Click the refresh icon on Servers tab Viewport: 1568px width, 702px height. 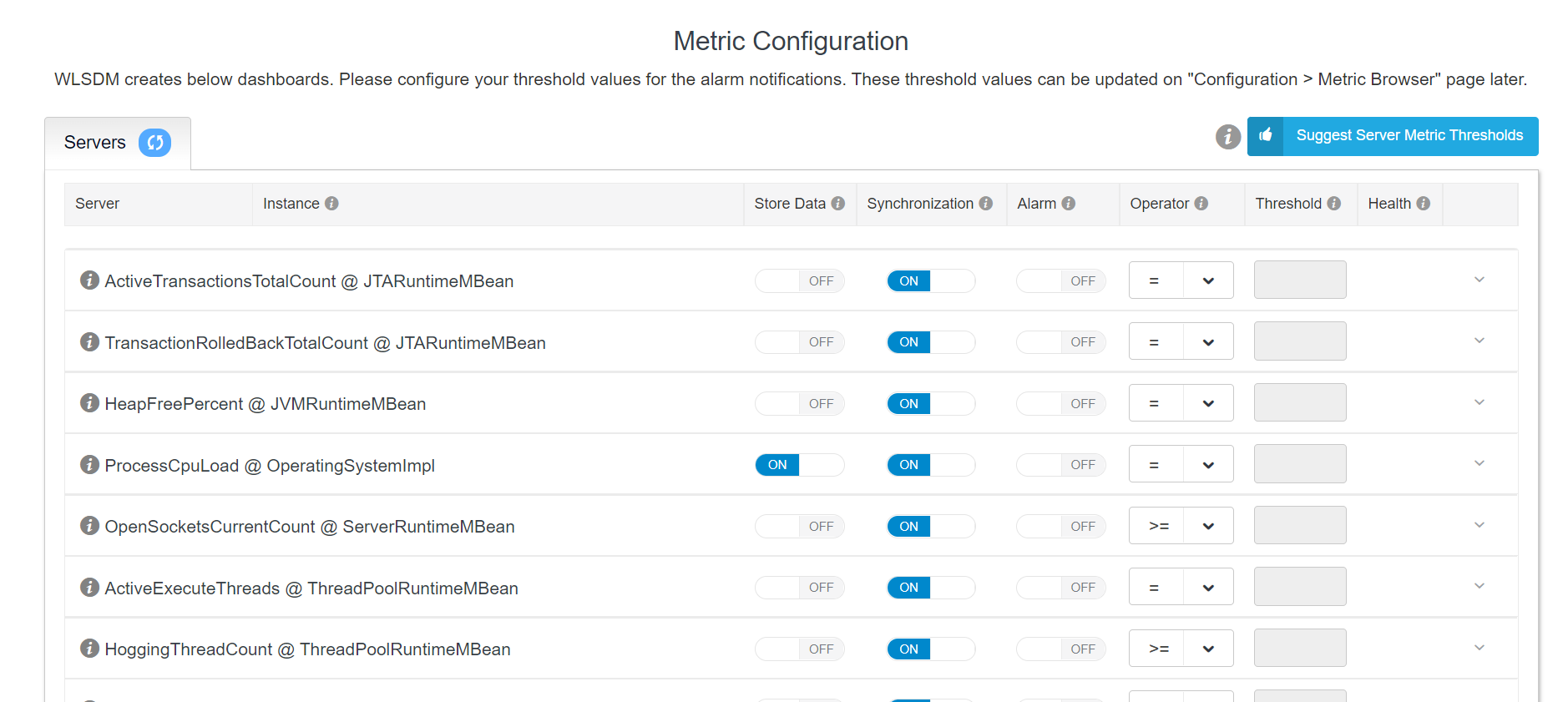(x=154, y=143)
